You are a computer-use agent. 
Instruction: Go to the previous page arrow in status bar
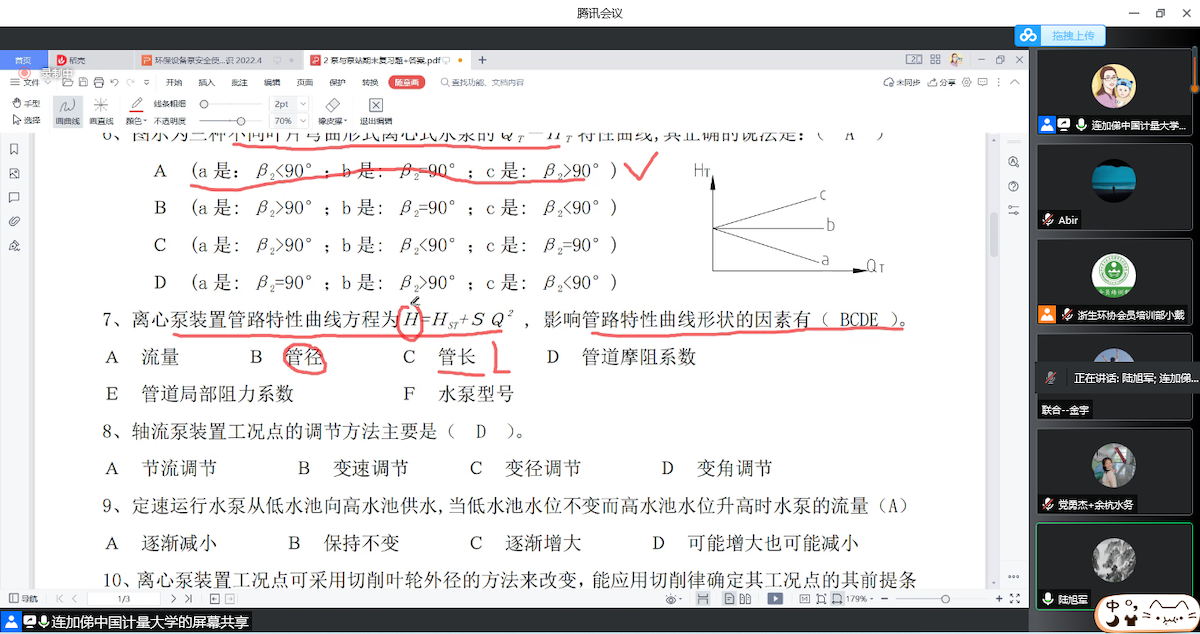pyautogui.click(x=76, y=598)
